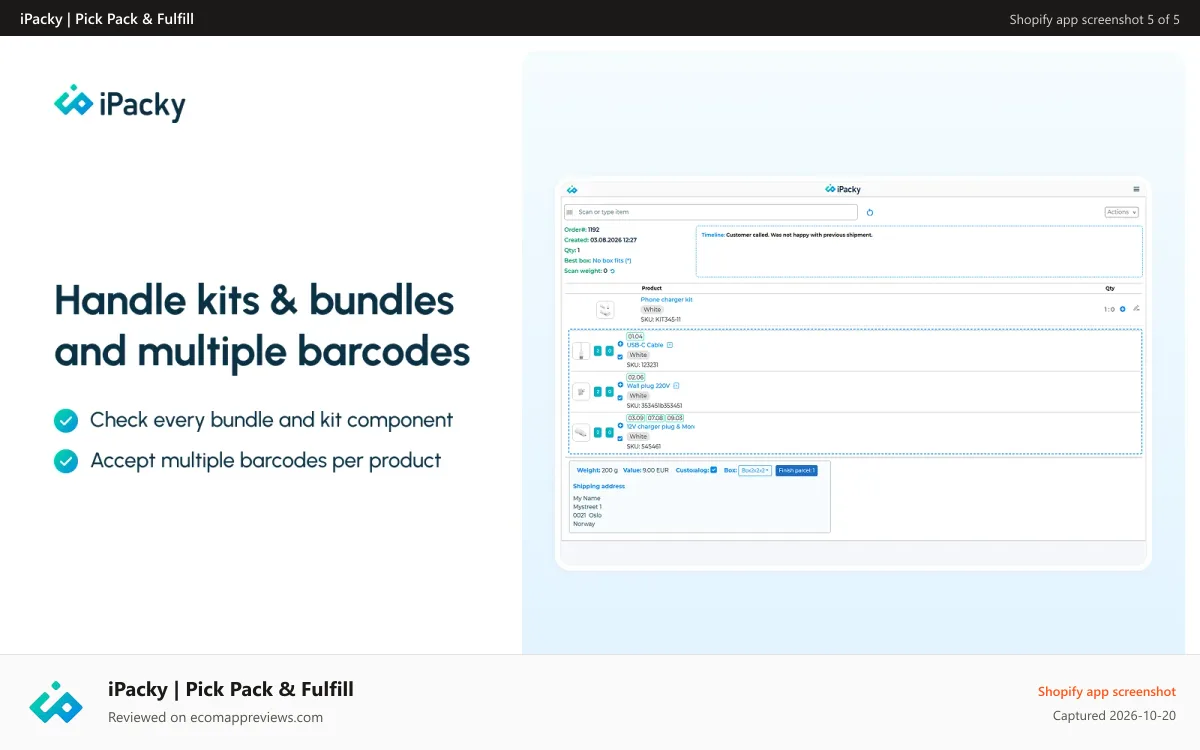This screenshot has height=750, width=1200.
Task: Click the iPacky logo icon at app top-left
Action: tap(572, 190)
